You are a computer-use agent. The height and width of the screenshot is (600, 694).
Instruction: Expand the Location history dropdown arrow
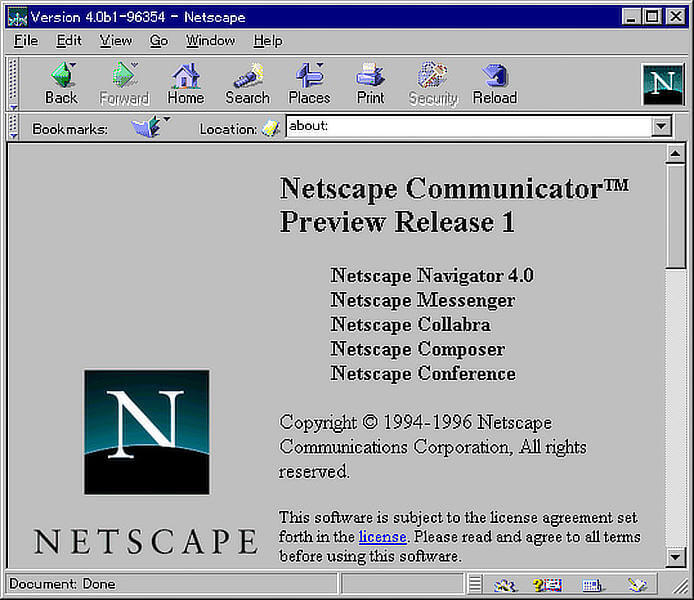click(x=660, y=127)
